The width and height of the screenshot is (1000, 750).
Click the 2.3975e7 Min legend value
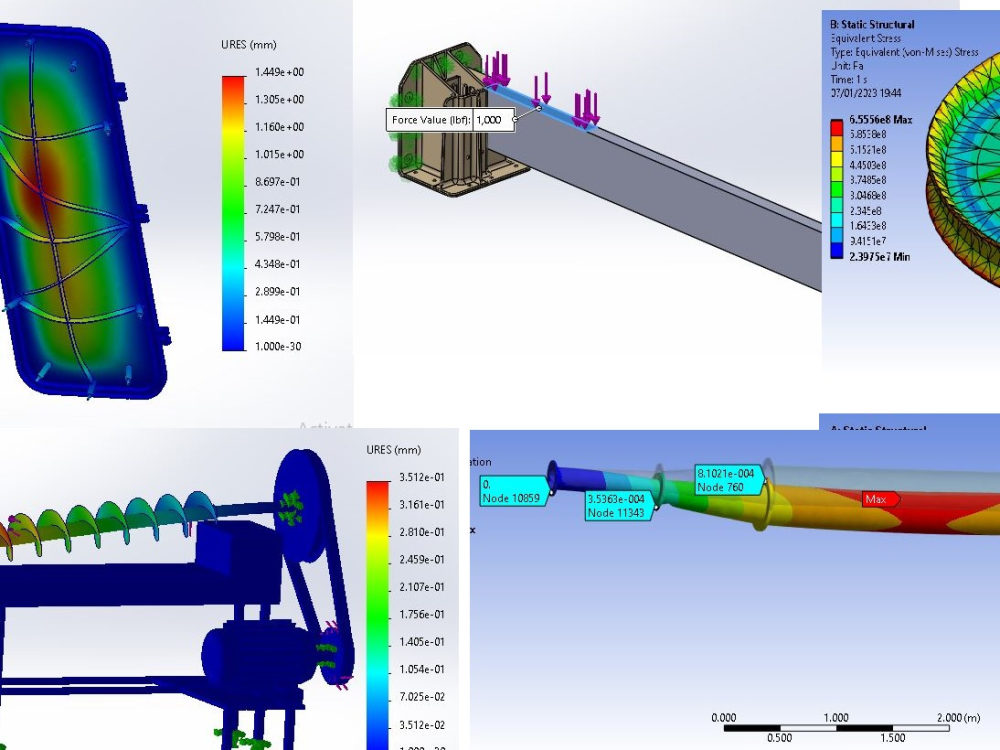[879, 256]
